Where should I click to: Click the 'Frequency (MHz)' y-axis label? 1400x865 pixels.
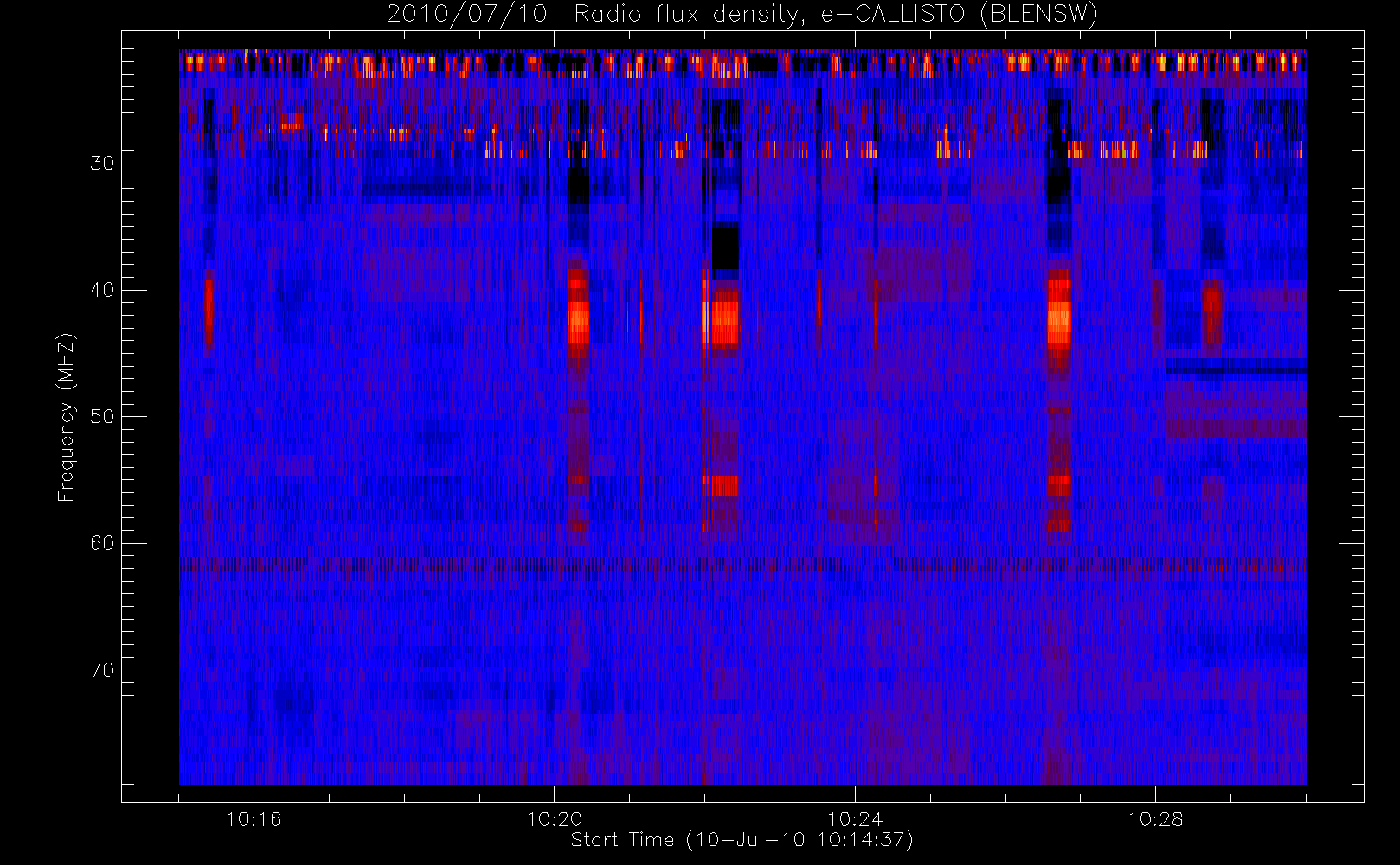[66, 417]
